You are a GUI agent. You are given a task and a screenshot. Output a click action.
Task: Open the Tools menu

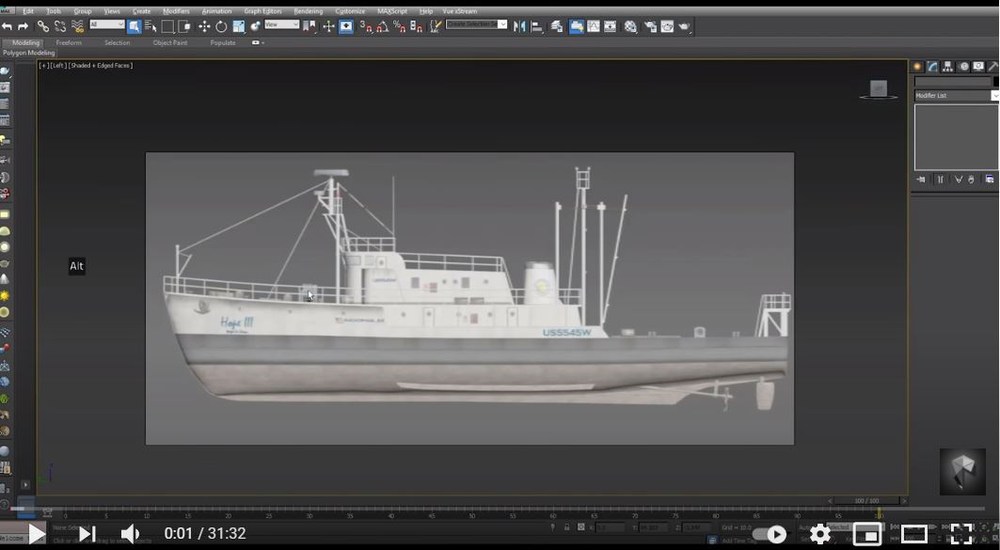pos(54,11)
